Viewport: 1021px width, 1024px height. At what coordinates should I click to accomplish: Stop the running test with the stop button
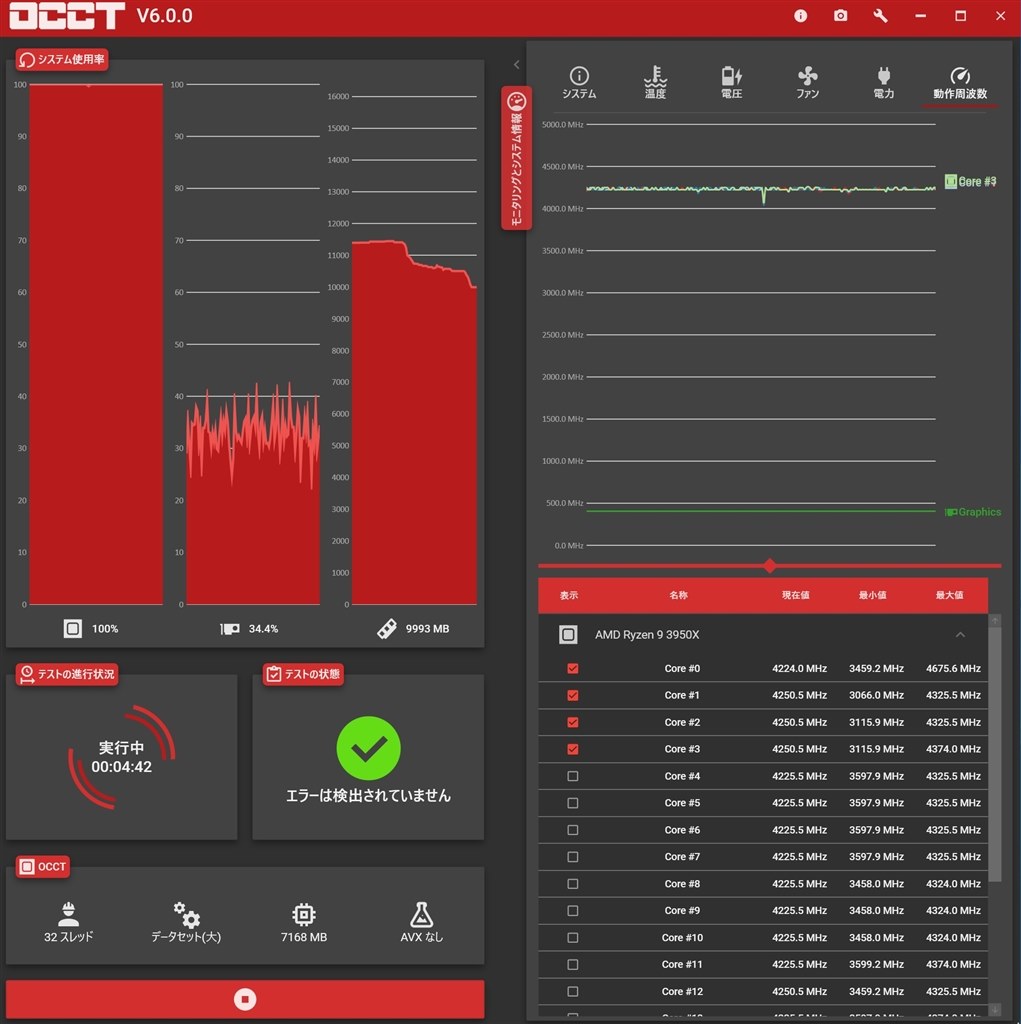coord(245,999)
